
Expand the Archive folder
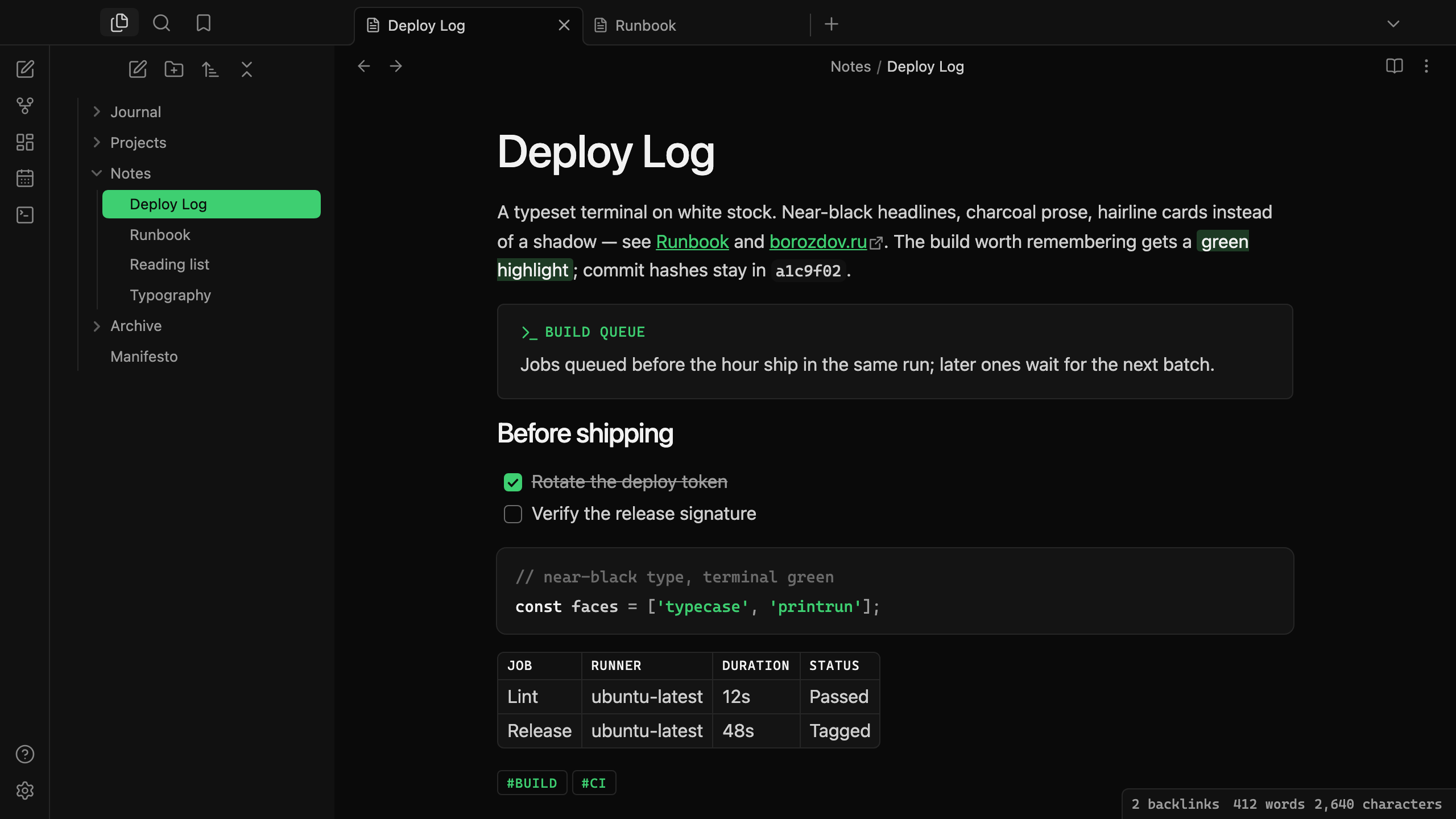tap(97, 326)
